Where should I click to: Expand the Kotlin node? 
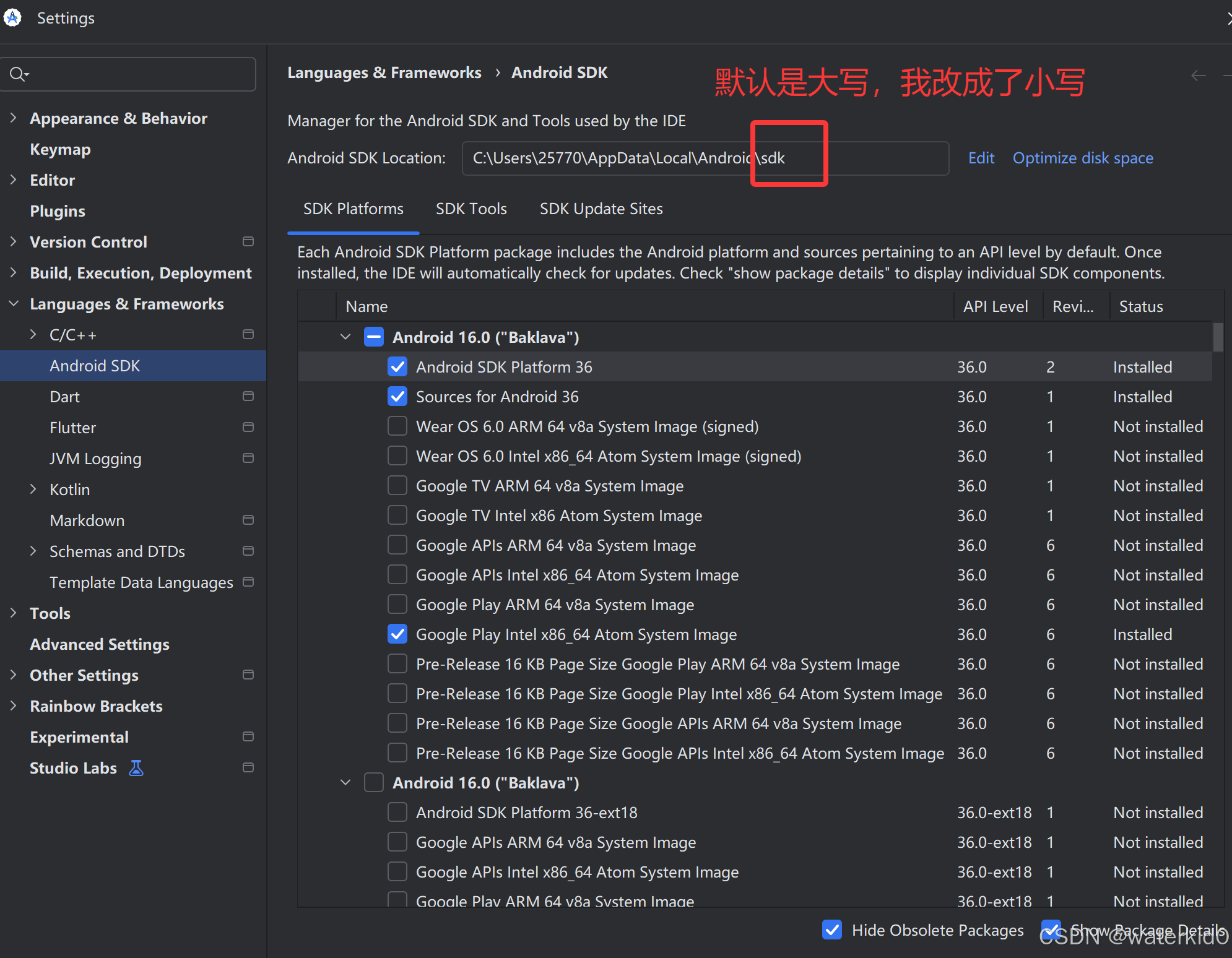tap(33, 489)
